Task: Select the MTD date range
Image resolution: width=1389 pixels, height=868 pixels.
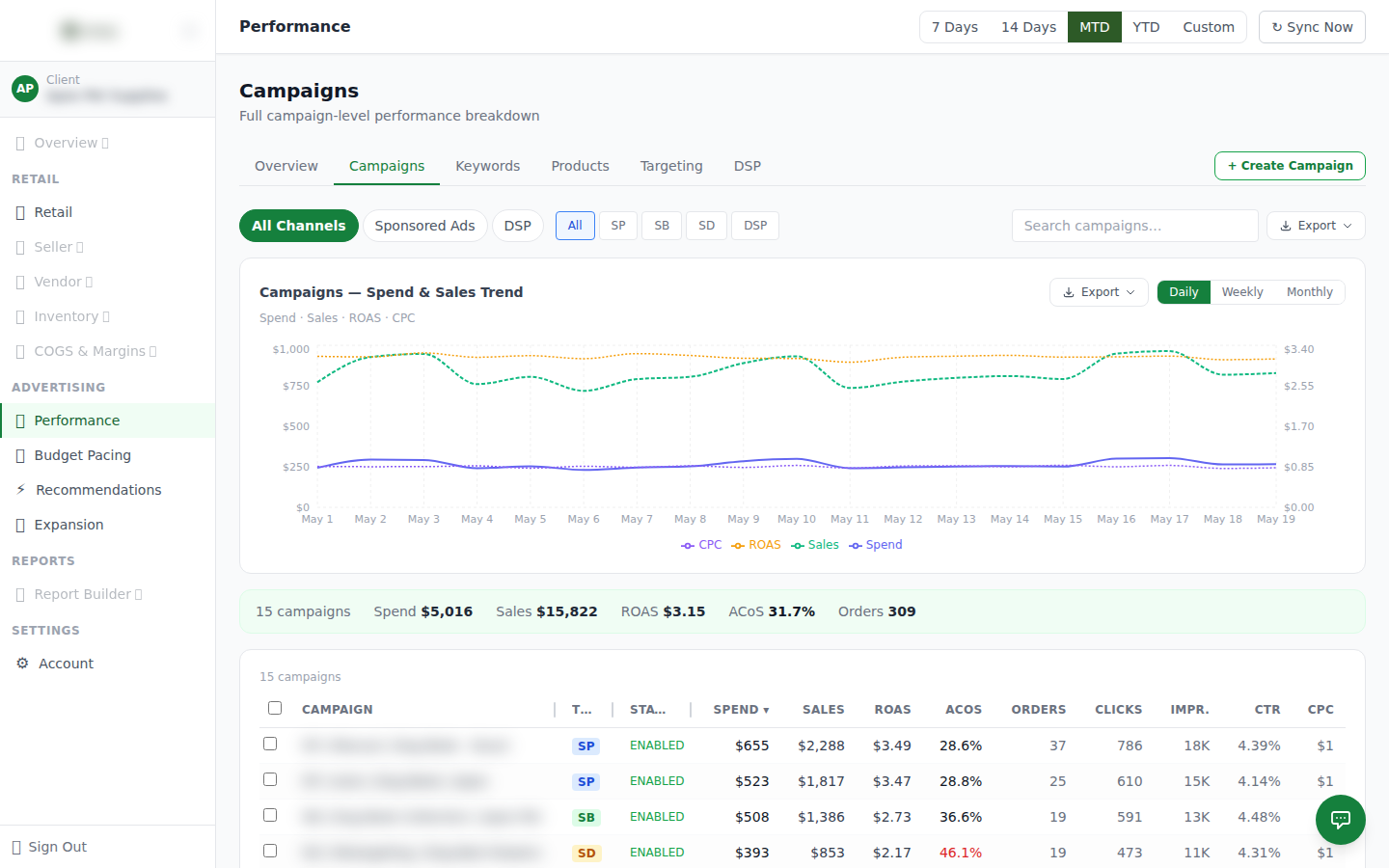Action: (x=1095, y=27)
